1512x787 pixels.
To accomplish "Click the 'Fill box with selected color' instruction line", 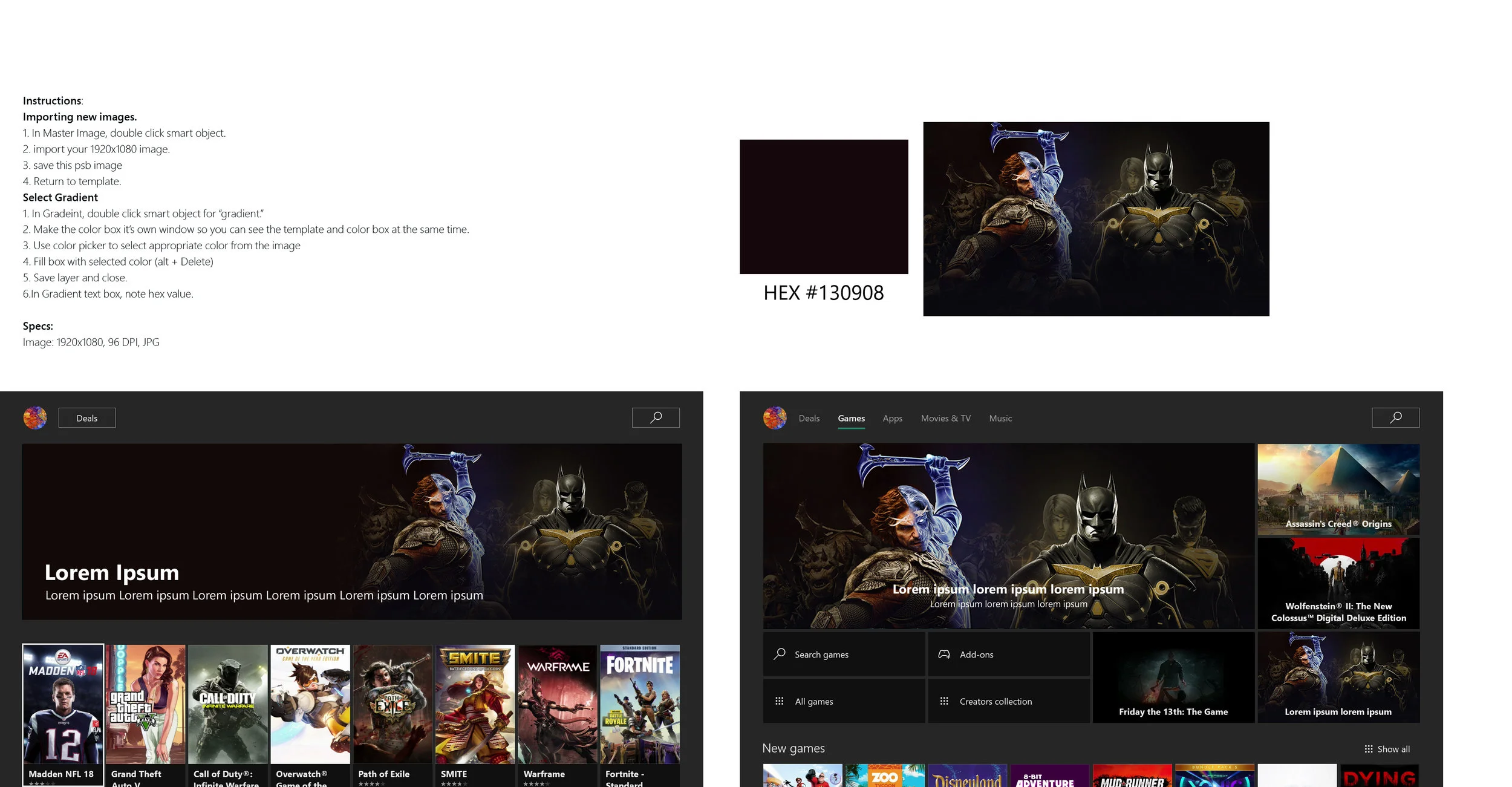I will [118, 262].
